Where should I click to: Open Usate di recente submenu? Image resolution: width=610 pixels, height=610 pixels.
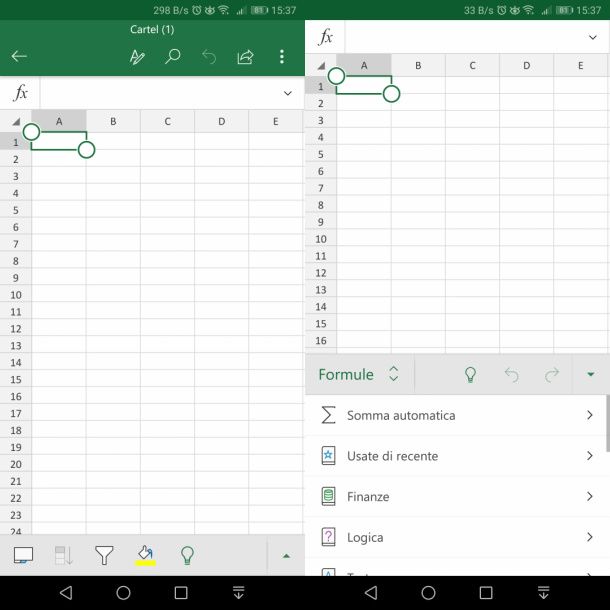point(456,456)
